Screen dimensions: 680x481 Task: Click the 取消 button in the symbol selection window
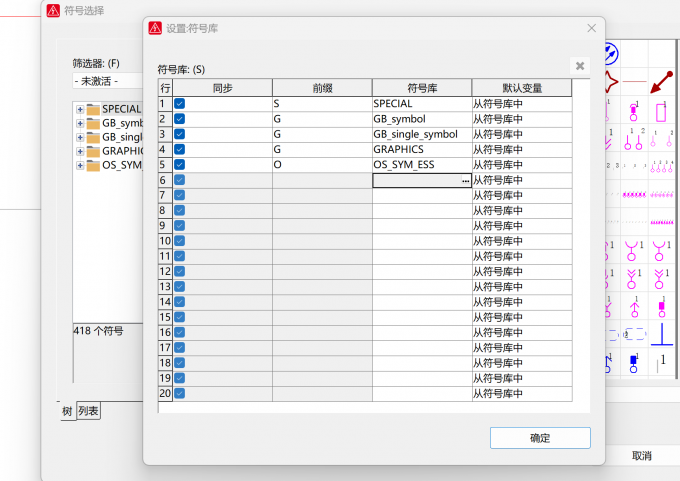click(642, 456)
